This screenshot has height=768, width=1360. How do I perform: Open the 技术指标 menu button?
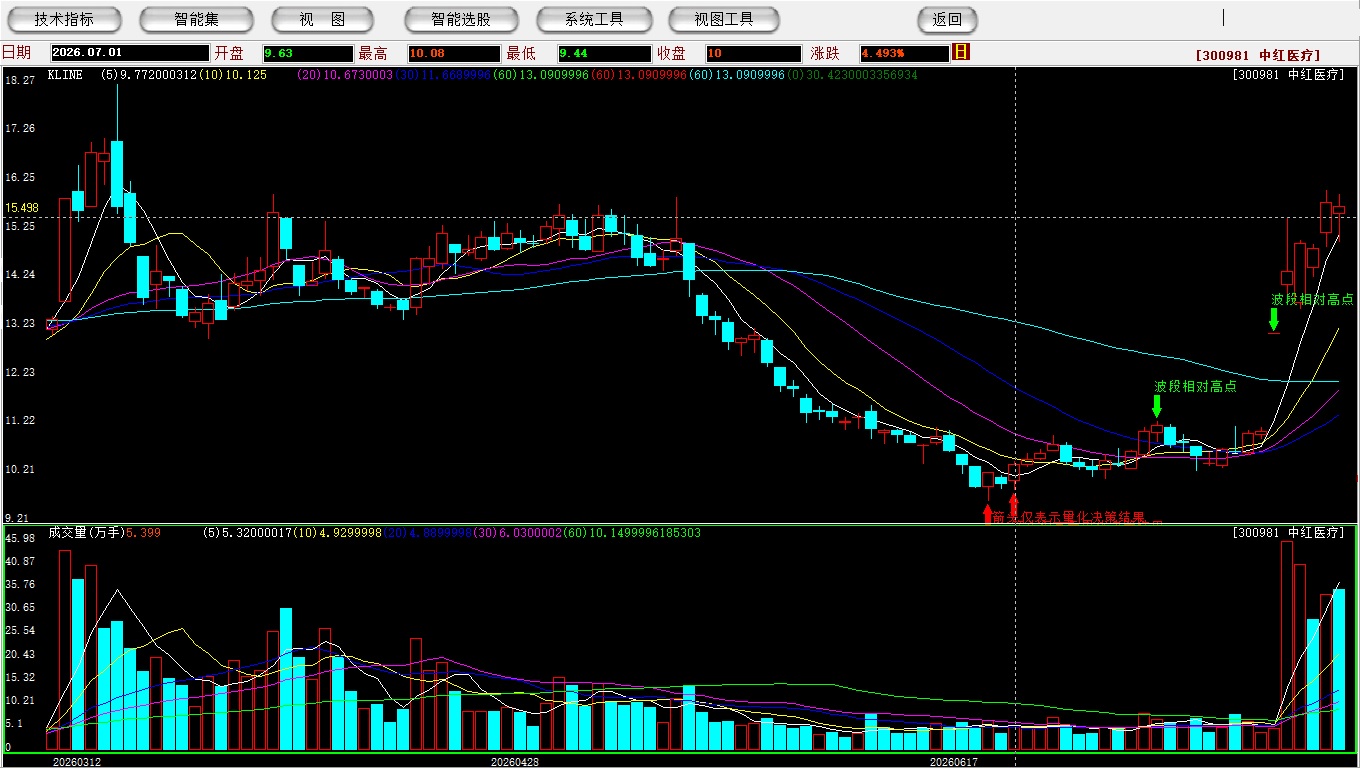(64, 20)
